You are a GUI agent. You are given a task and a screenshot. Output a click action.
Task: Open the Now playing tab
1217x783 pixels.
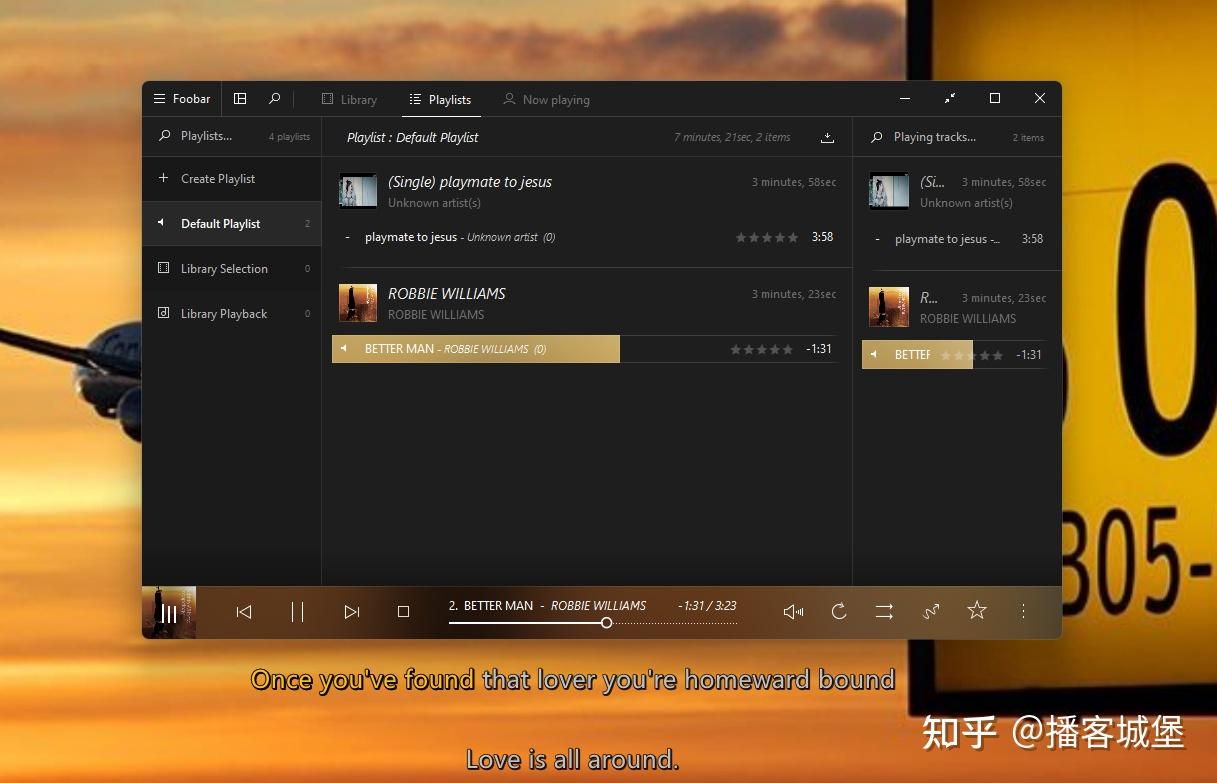(x=546, y=99)
